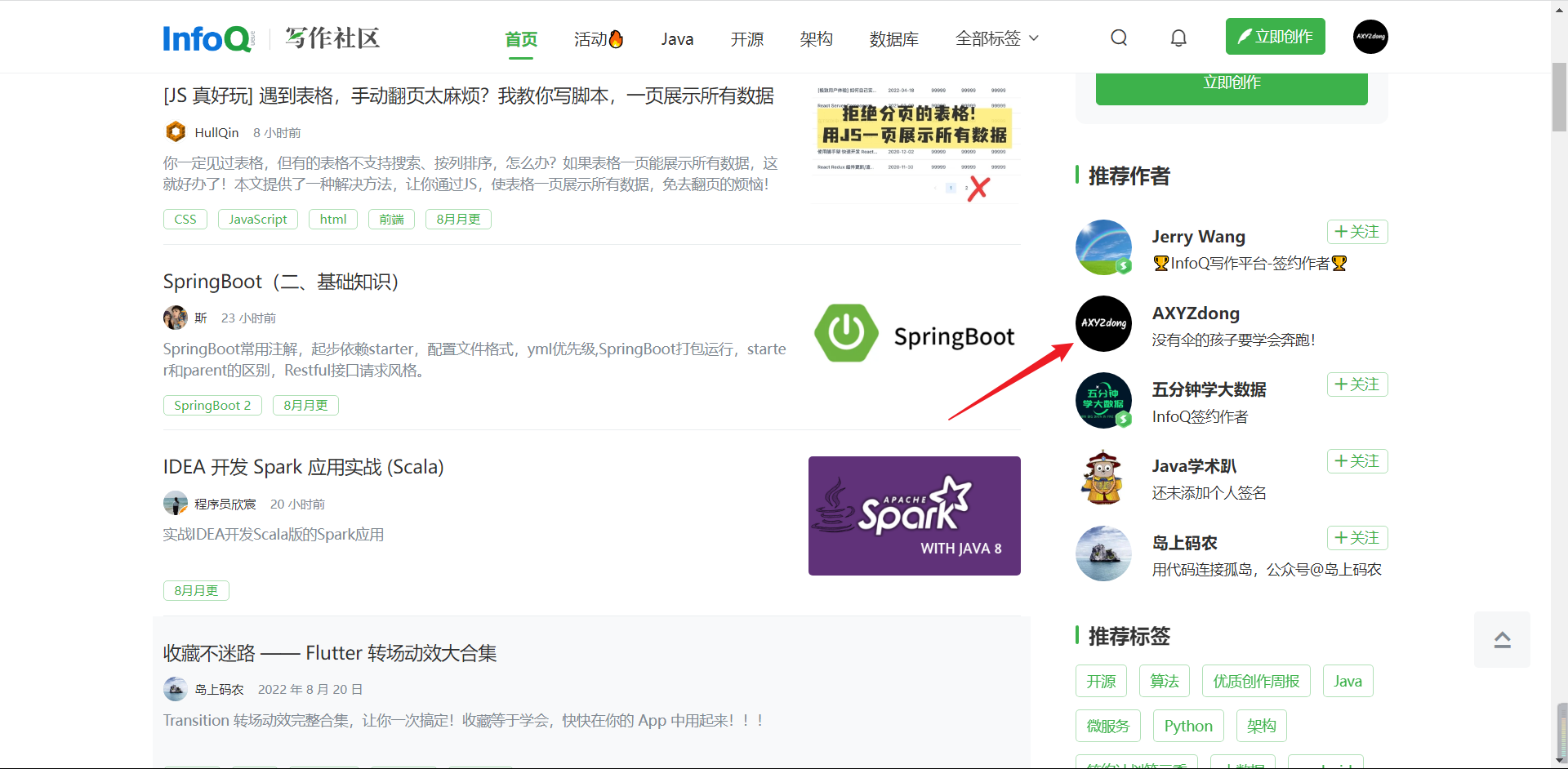Click author name HullQin
The width and height of the screenshot is (1568, 769).
[x=216, y=132]
